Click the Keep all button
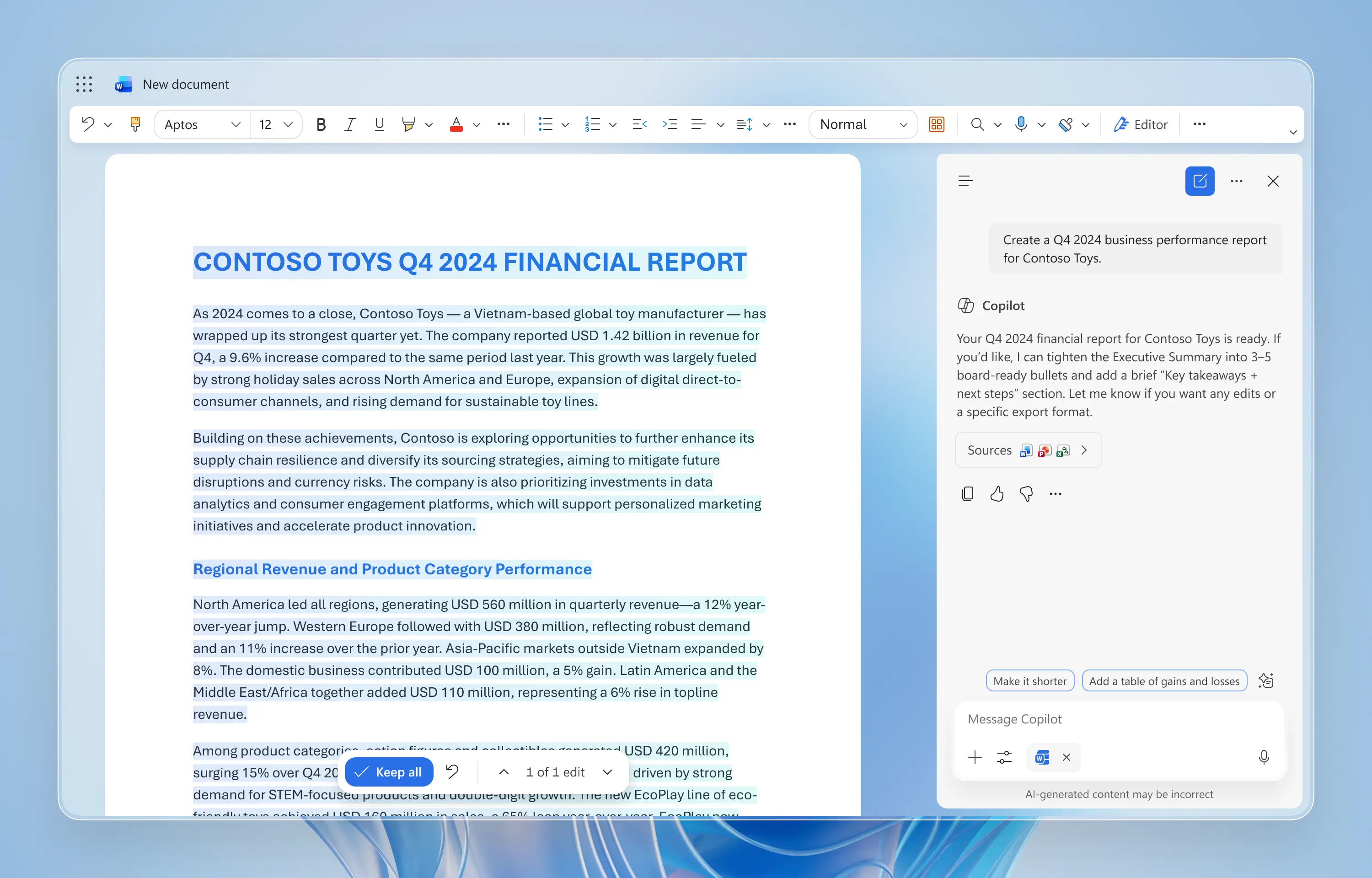Viewport: 1372px width, 878px height. point(389,772)
